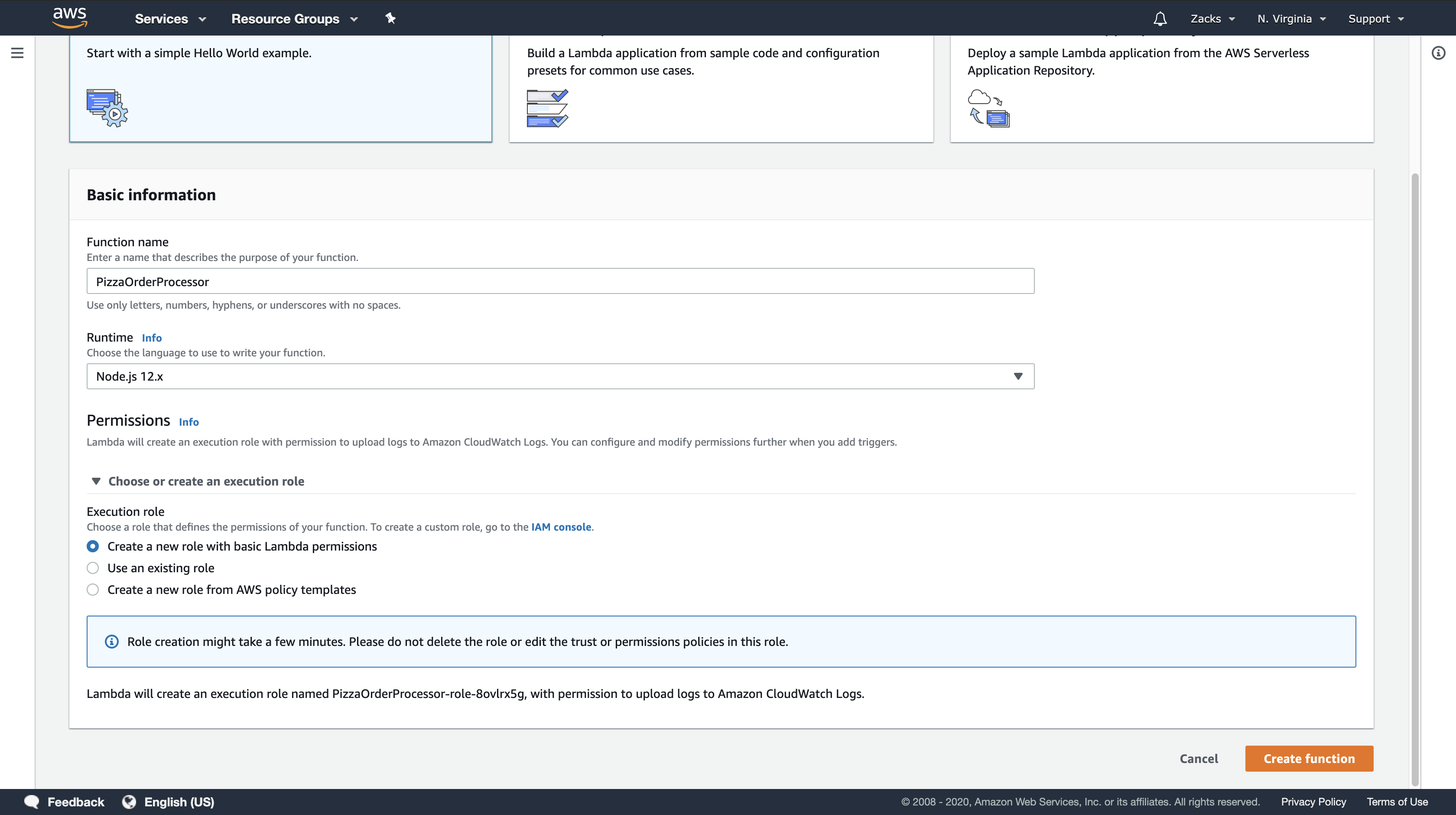Select Create a new role with basic Lambda permissions
The height and width of the screenshot is (815, 1456).
coord(93,546)
